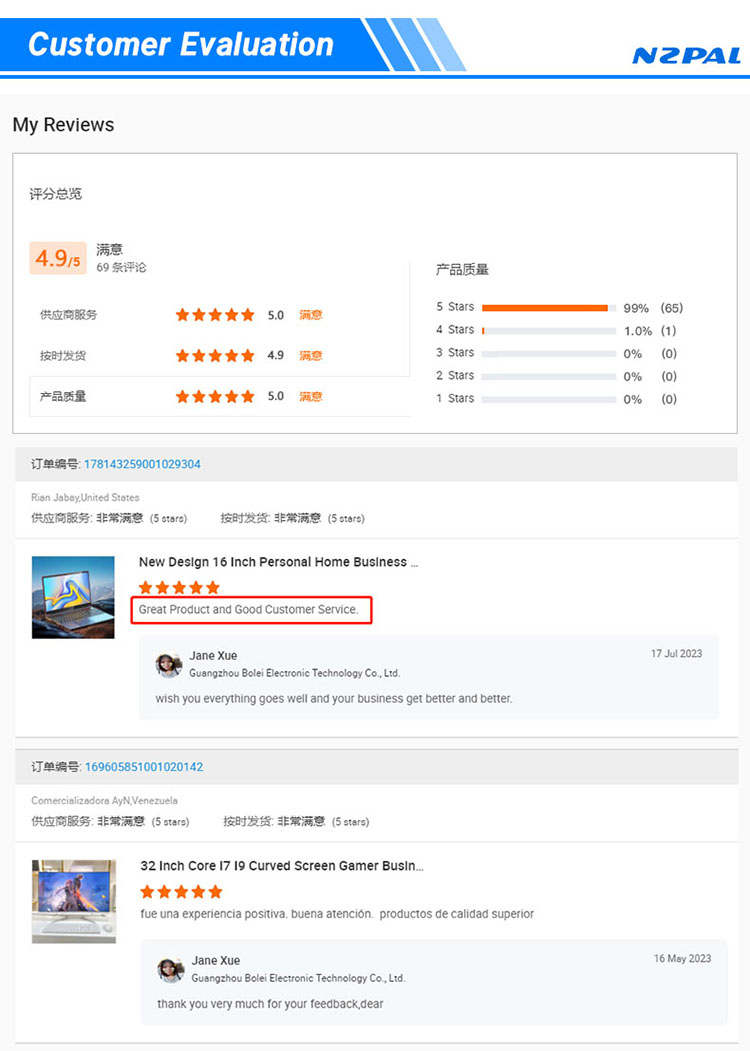Click the 按时发货 star rating row

pyautogui.click(x=215, y=355)
